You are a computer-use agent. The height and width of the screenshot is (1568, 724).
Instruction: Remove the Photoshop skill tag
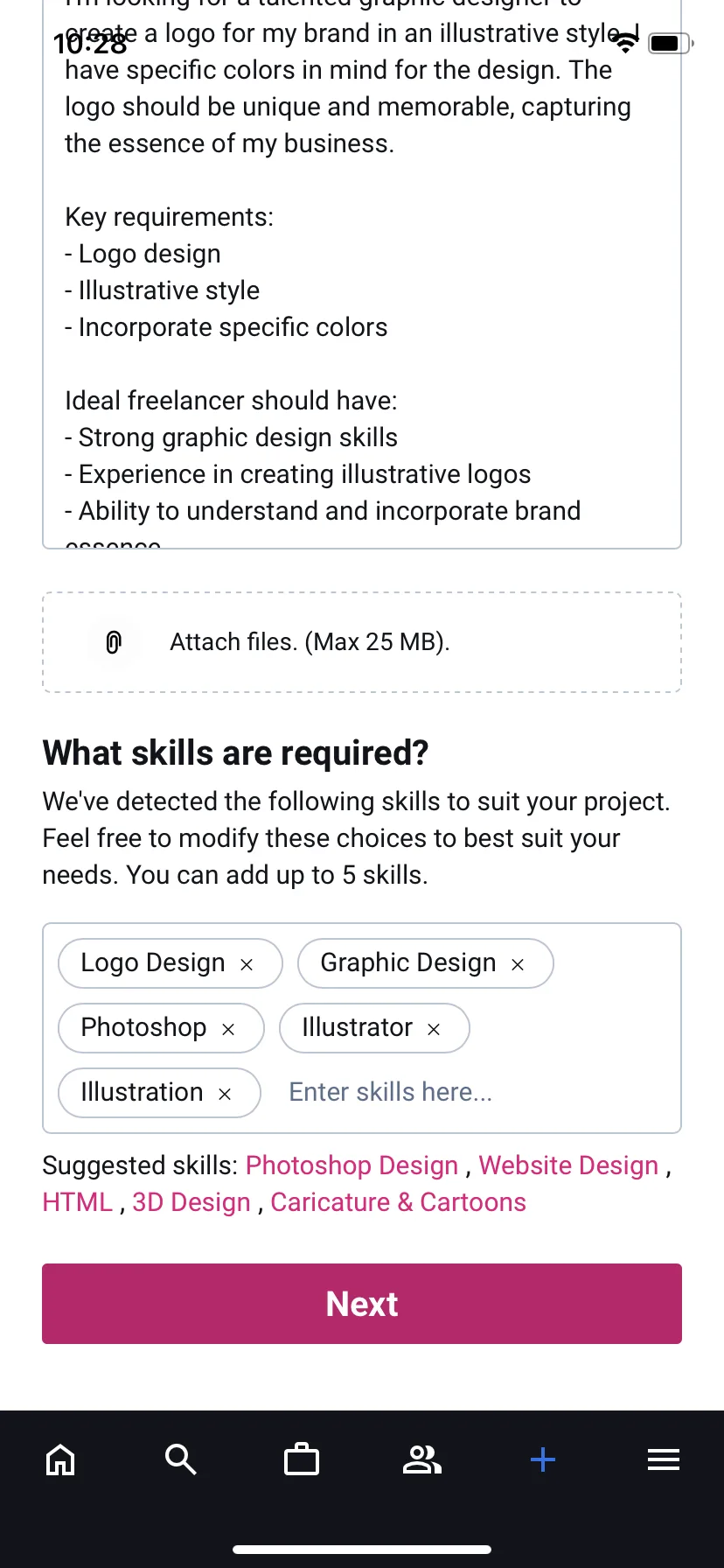tap(228, 1029)
